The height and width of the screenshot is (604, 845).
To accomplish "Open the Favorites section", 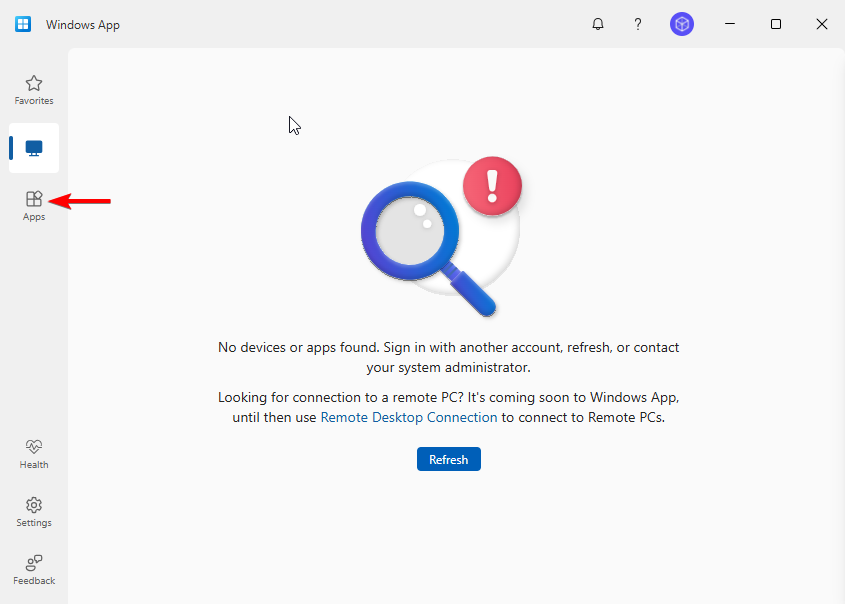I will [x=34, y=90].
